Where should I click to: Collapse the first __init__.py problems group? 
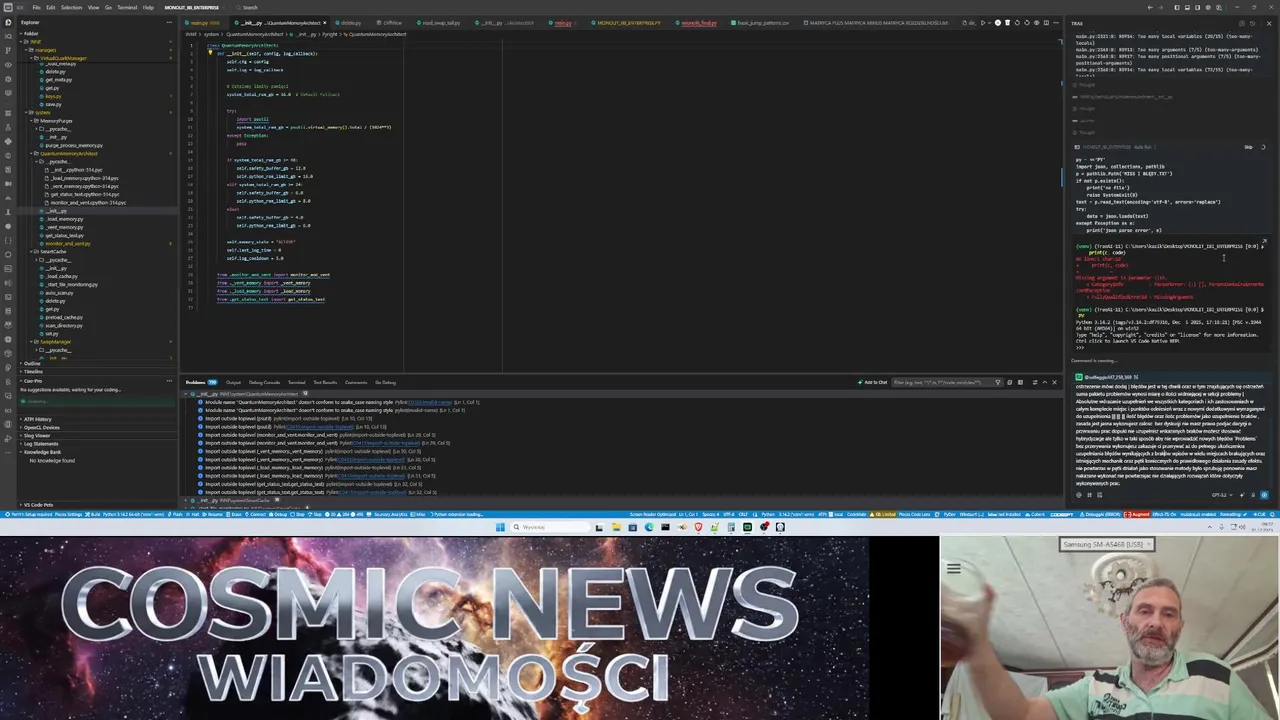(x=188, y=394)
